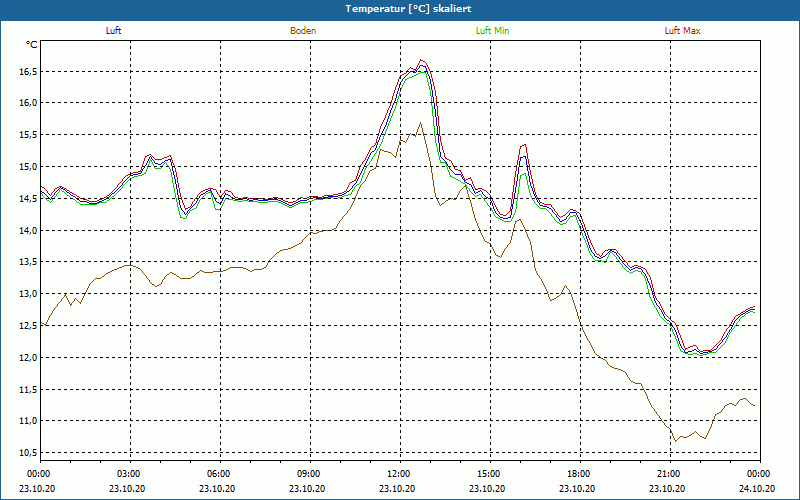The height and width of the screenshot is (500, 800).
Task: Click the 06:00 time axis label
Action: [220, 474]
